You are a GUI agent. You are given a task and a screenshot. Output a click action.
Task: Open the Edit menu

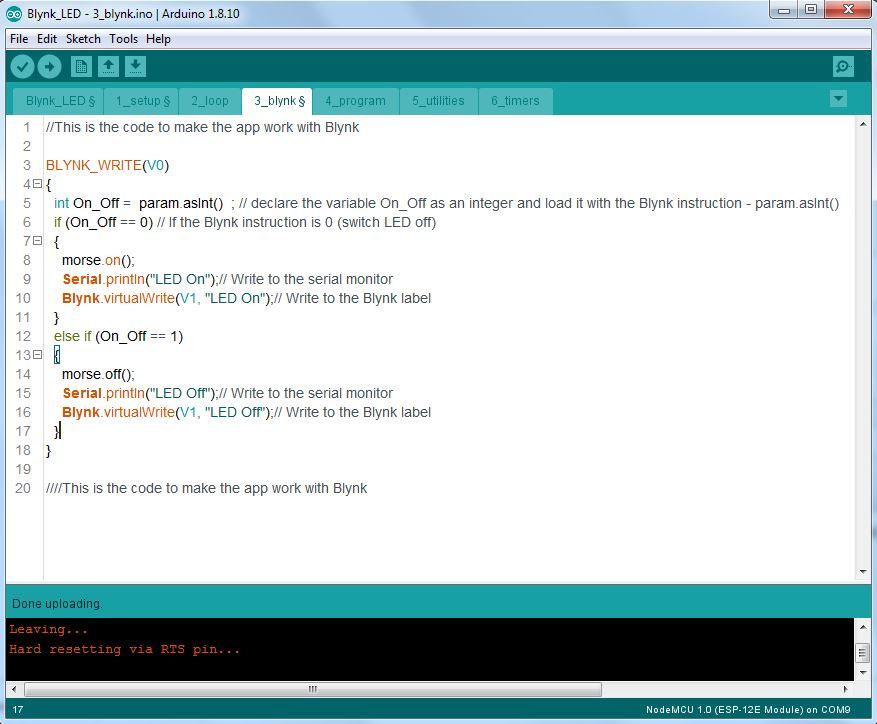(x=47, y=39)
